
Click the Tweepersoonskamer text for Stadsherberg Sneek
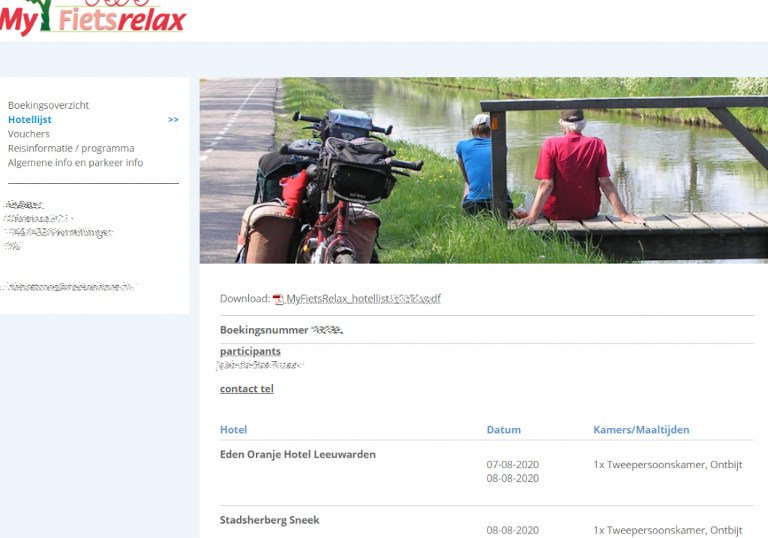click(668, 530)
